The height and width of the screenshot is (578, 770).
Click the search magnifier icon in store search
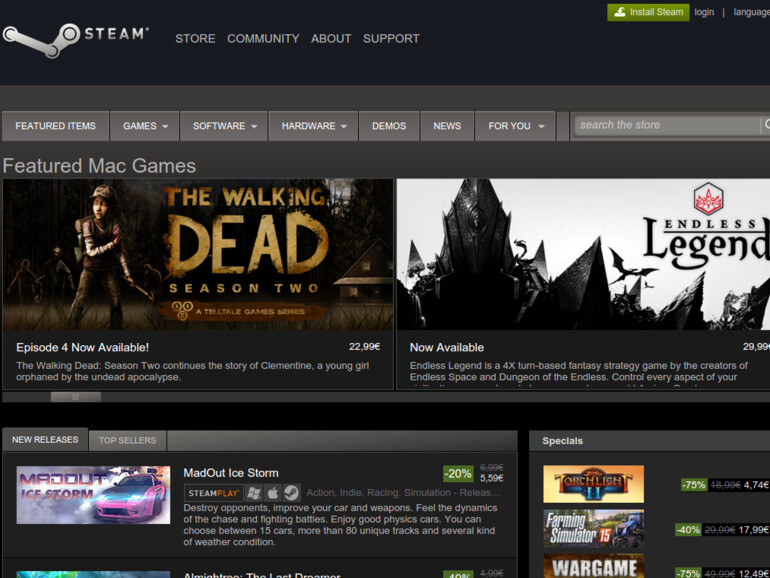coord(766,125)
